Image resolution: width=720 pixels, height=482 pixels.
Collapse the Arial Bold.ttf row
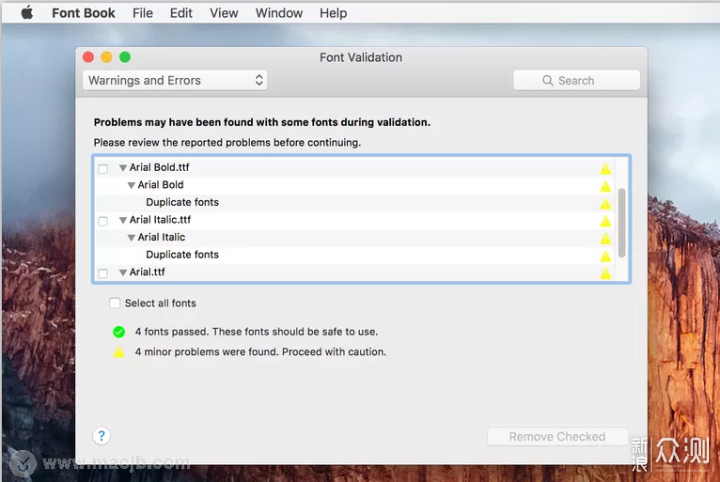pos(123,168)
